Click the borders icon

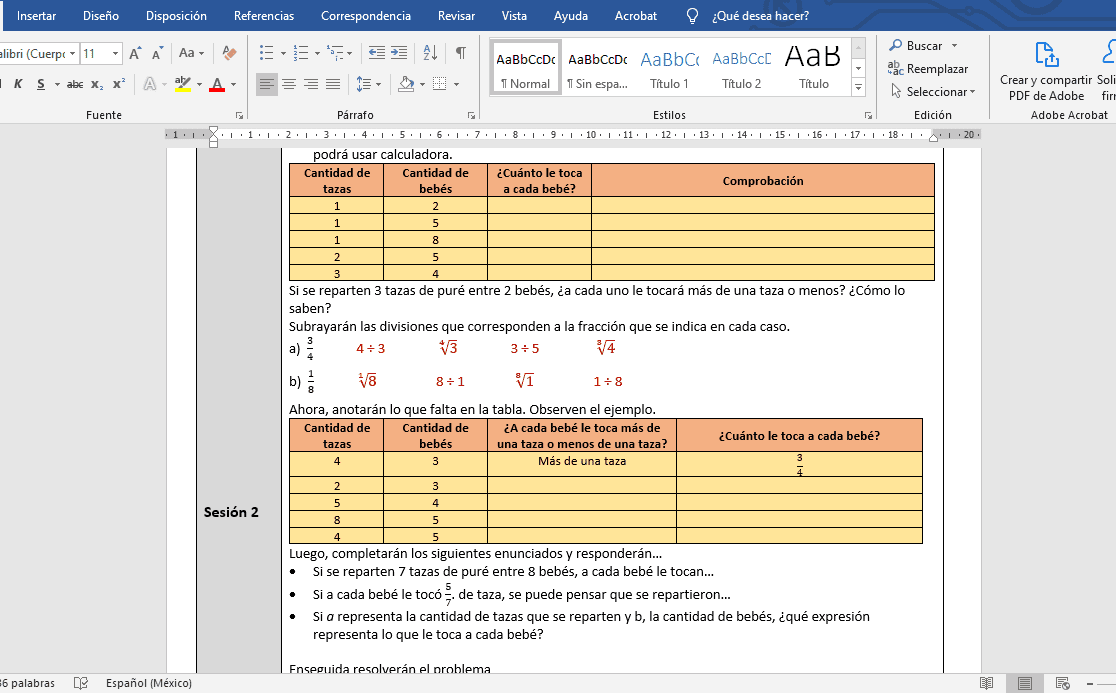click(x=440, y=84)
